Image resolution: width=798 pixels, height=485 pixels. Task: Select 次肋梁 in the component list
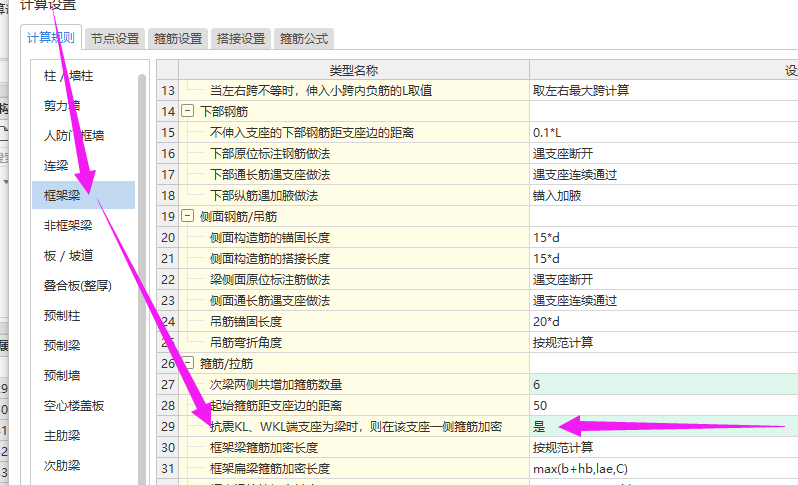(x=62, y=466)
